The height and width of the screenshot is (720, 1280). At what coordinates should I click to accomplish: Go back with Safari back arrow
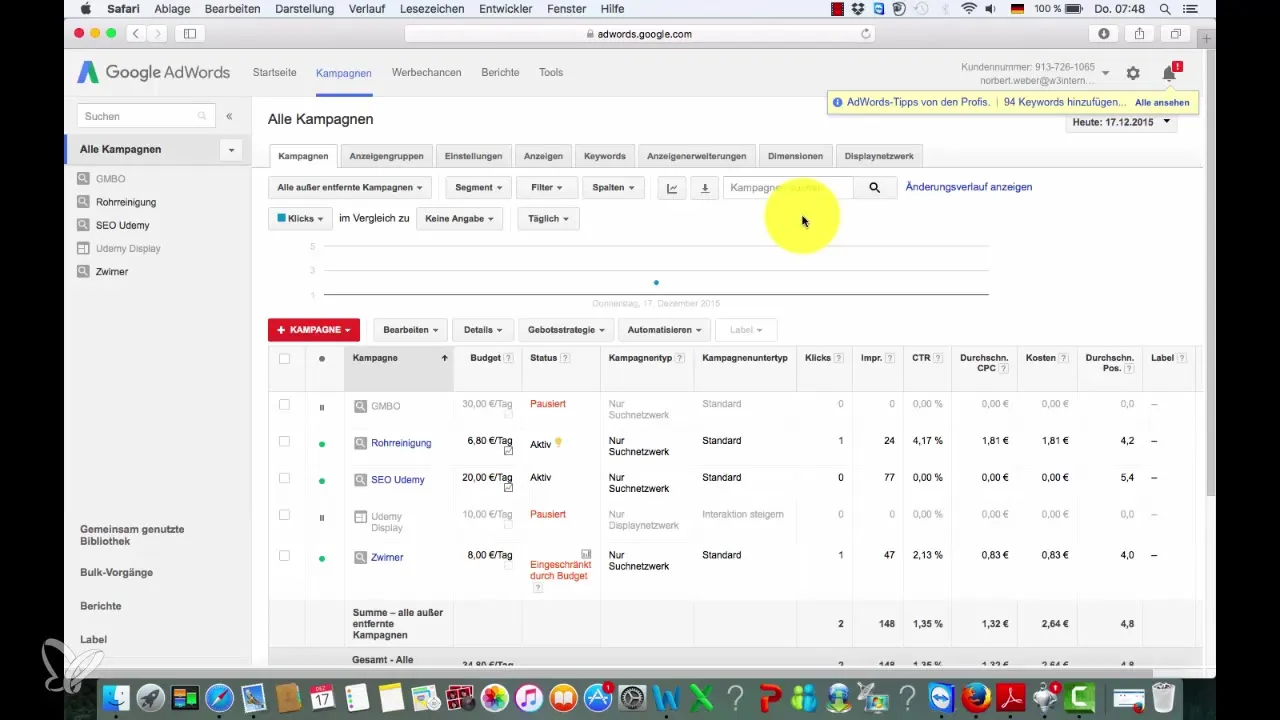pyautogui.click(x=134, y=34)
